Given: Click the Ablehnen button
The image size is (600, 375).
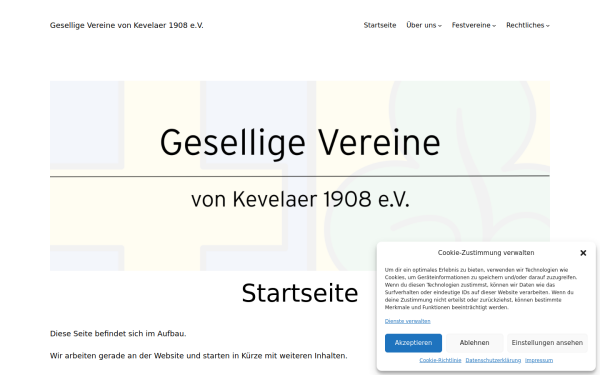Looking at the screenshot, I should tap(474, 343).
